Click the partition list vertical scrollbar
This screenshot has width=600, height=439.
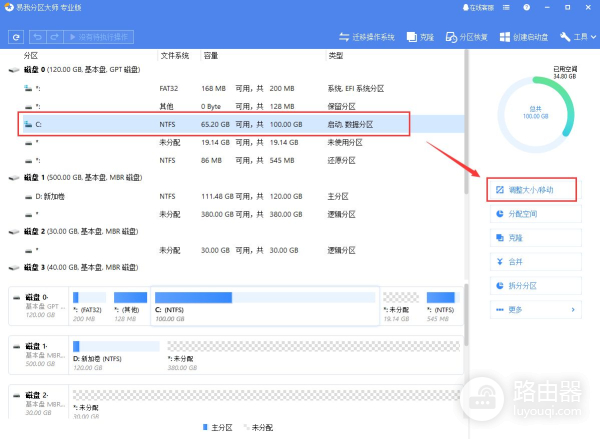(x=466, y=122)
